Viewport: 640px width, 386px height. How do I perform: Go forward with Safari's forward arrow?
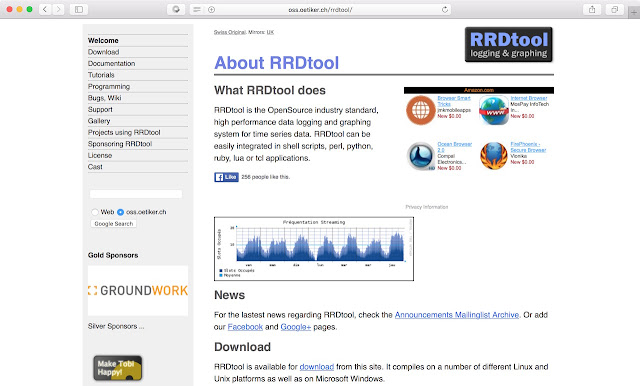pyautogui.click(x=58, y=9)
